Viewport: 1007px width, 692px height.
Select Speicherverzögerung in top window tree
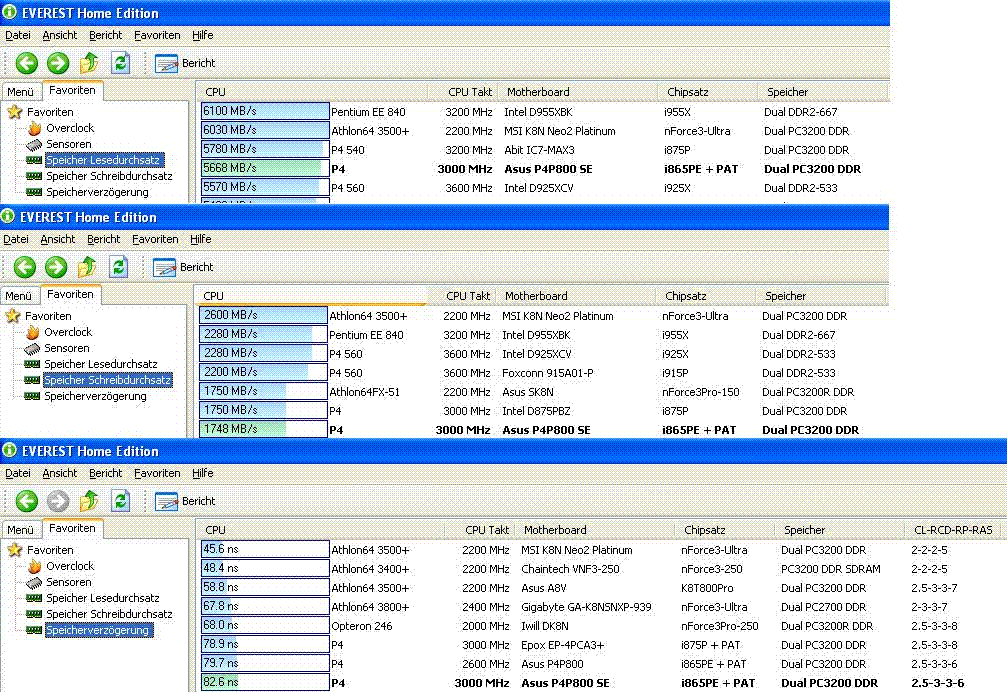tap(97, 192)
